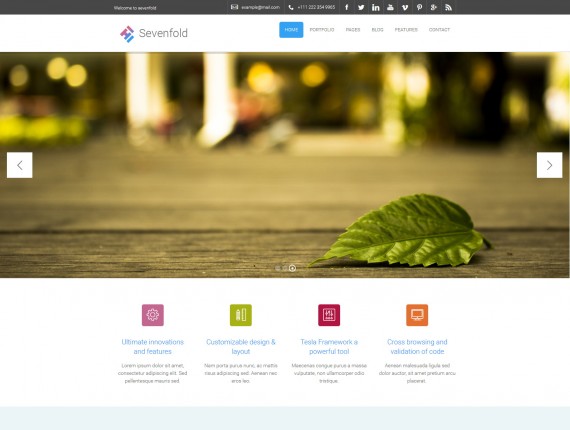The image size is (570, 430).
Task: Go to the Contact page
Action: pyautogui.click(x=439, y=30)
